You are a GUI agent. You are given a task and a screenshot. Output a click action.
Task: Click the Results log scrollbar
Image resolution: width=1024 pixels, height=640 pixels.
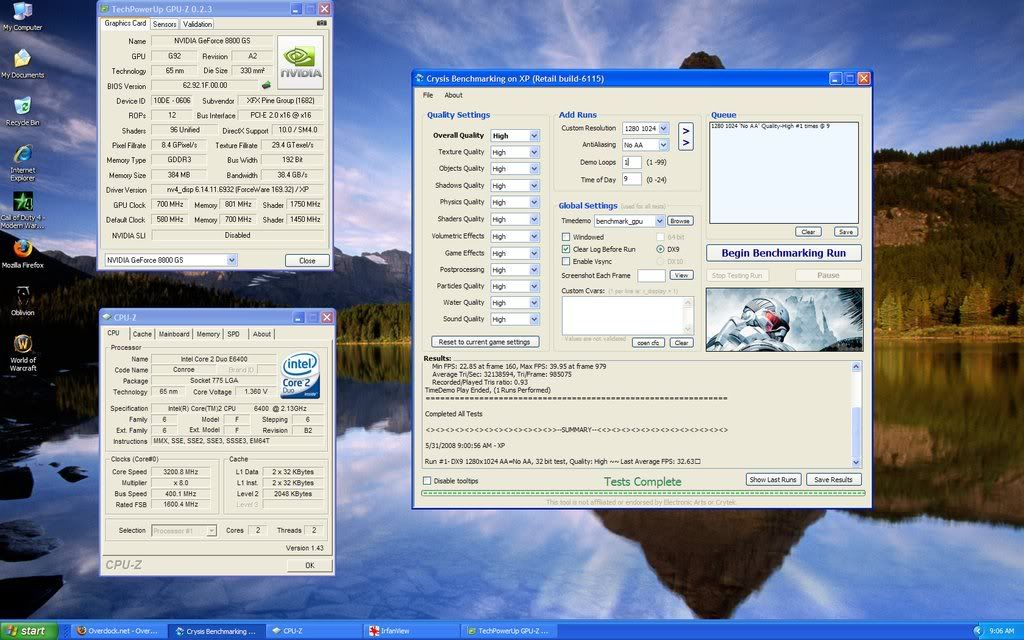(856, 415)
